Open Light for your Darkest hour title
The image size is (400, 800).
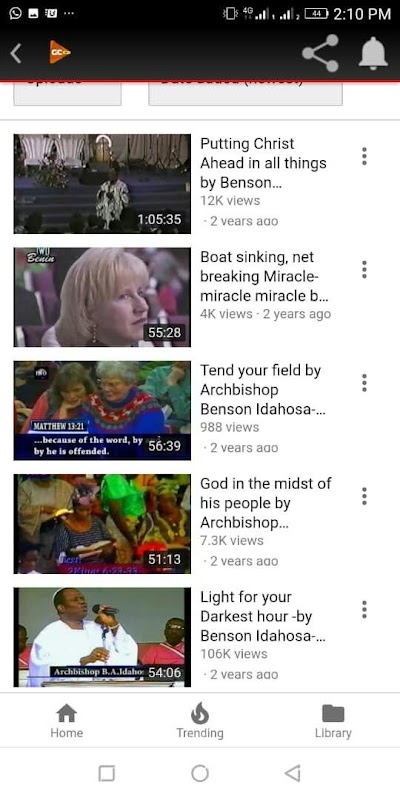(263, 616)
